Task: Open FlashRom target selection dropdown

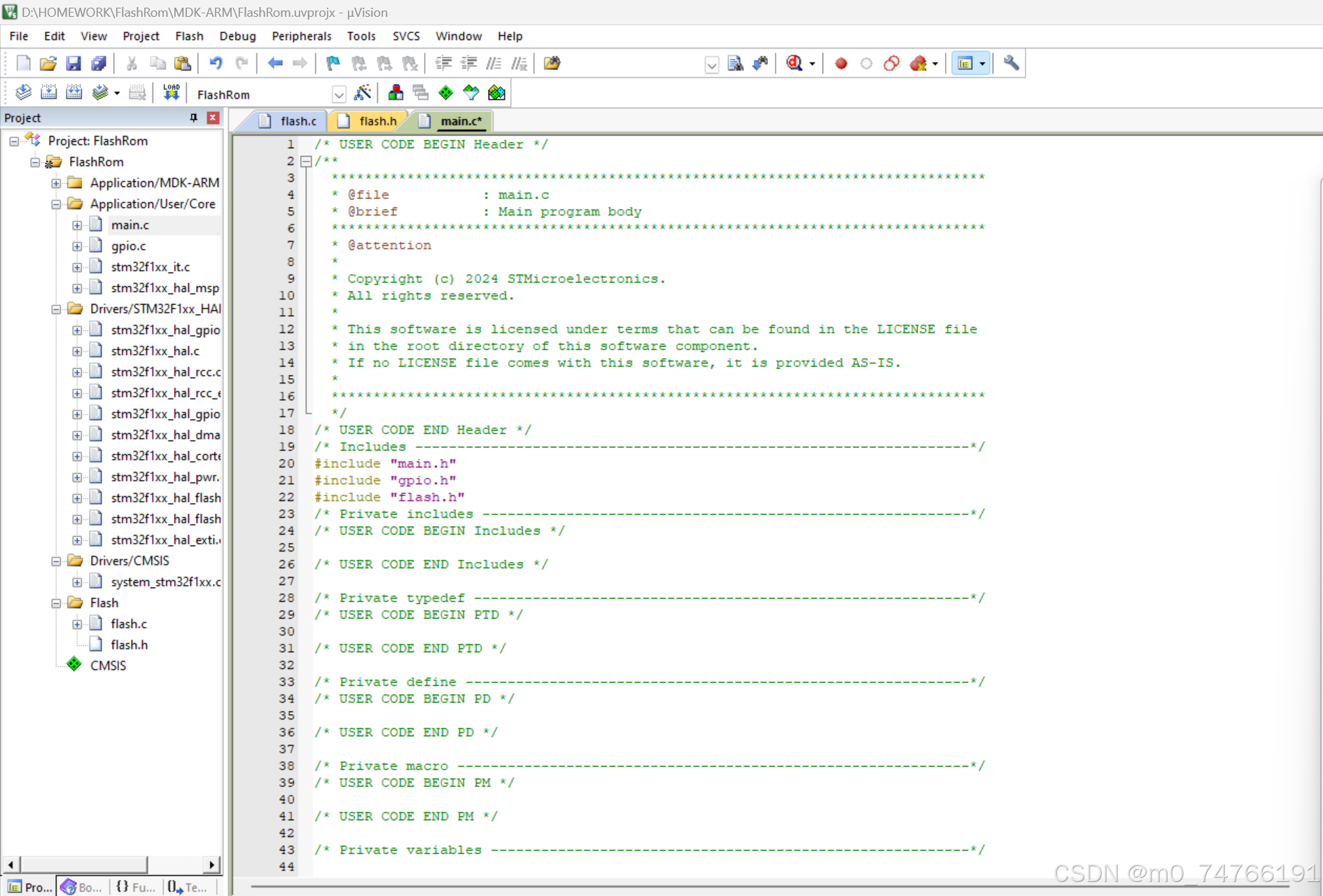Action: (x=339, y=94)
